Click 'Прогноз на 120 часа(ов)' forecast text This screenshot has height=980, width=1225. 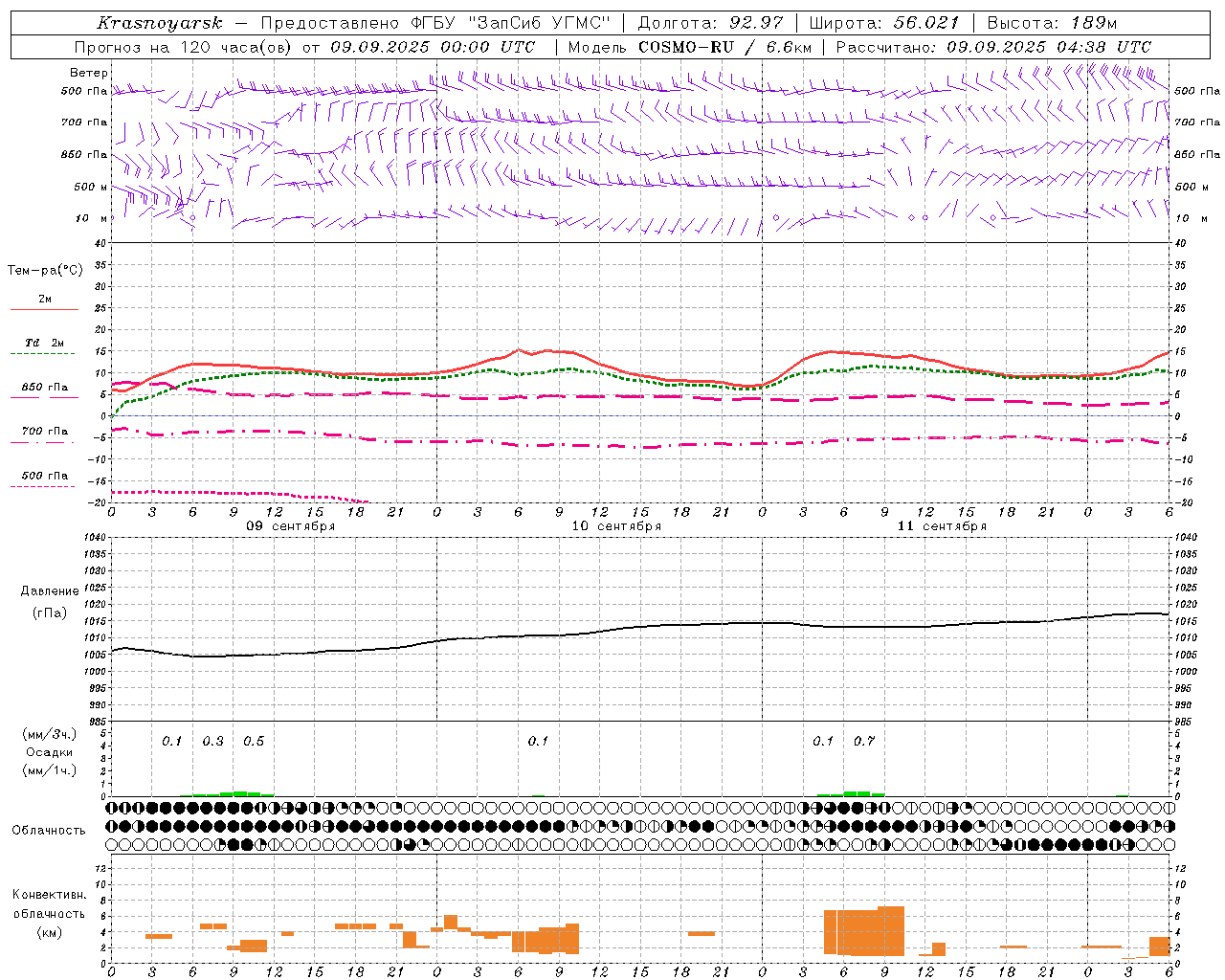185,47
